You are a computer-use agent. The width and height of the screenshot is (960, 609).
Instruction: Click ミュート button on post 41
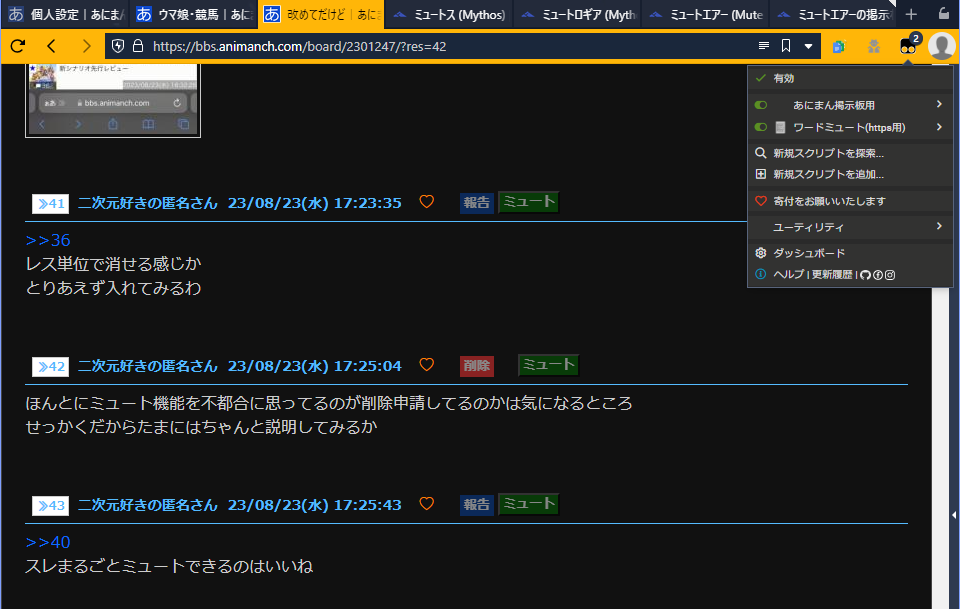[x=529, y=202]
